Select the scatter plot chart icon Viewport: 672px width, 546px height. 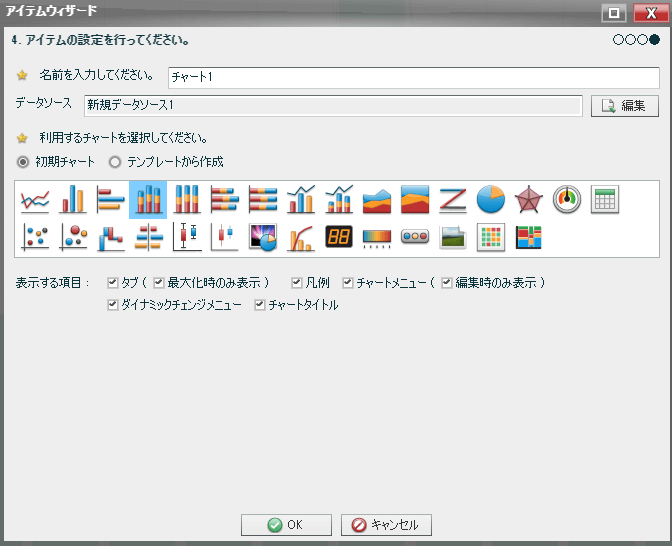[35, 237]
